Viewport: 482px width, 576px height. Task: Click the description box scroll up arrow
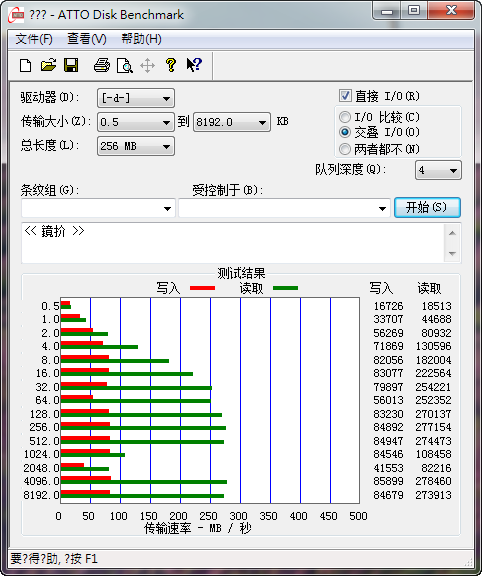click(x=453, y=233)
